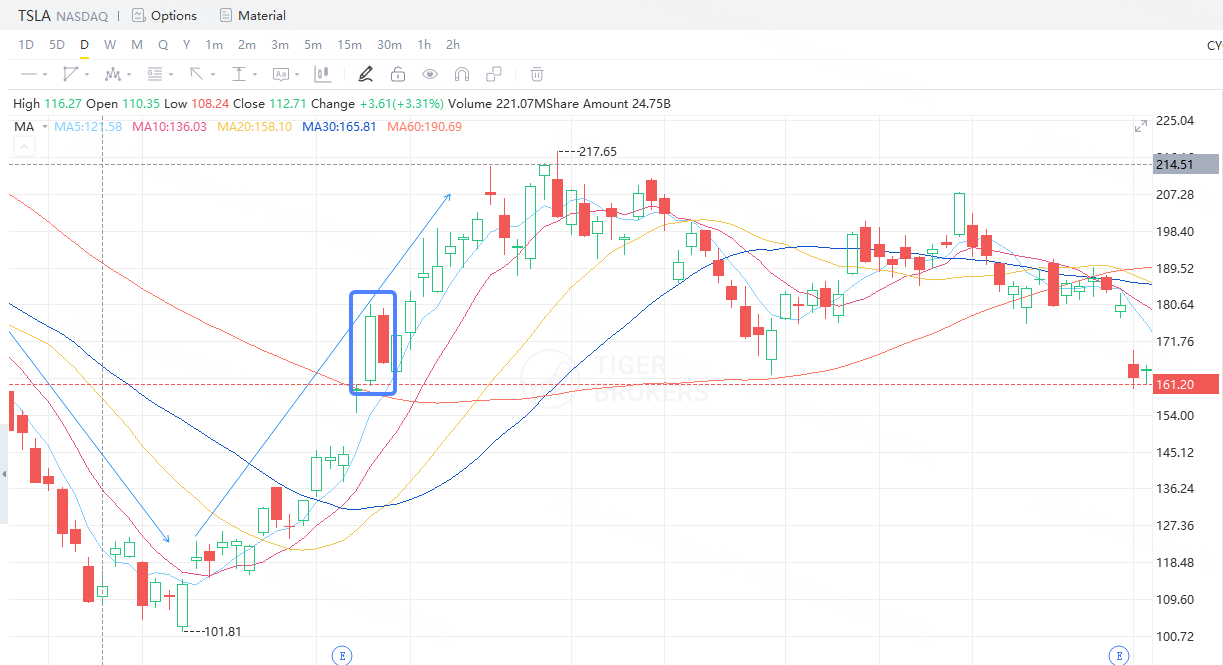
Task: Toggle the lock drawings icon
Action: click(x=397, y=74)
